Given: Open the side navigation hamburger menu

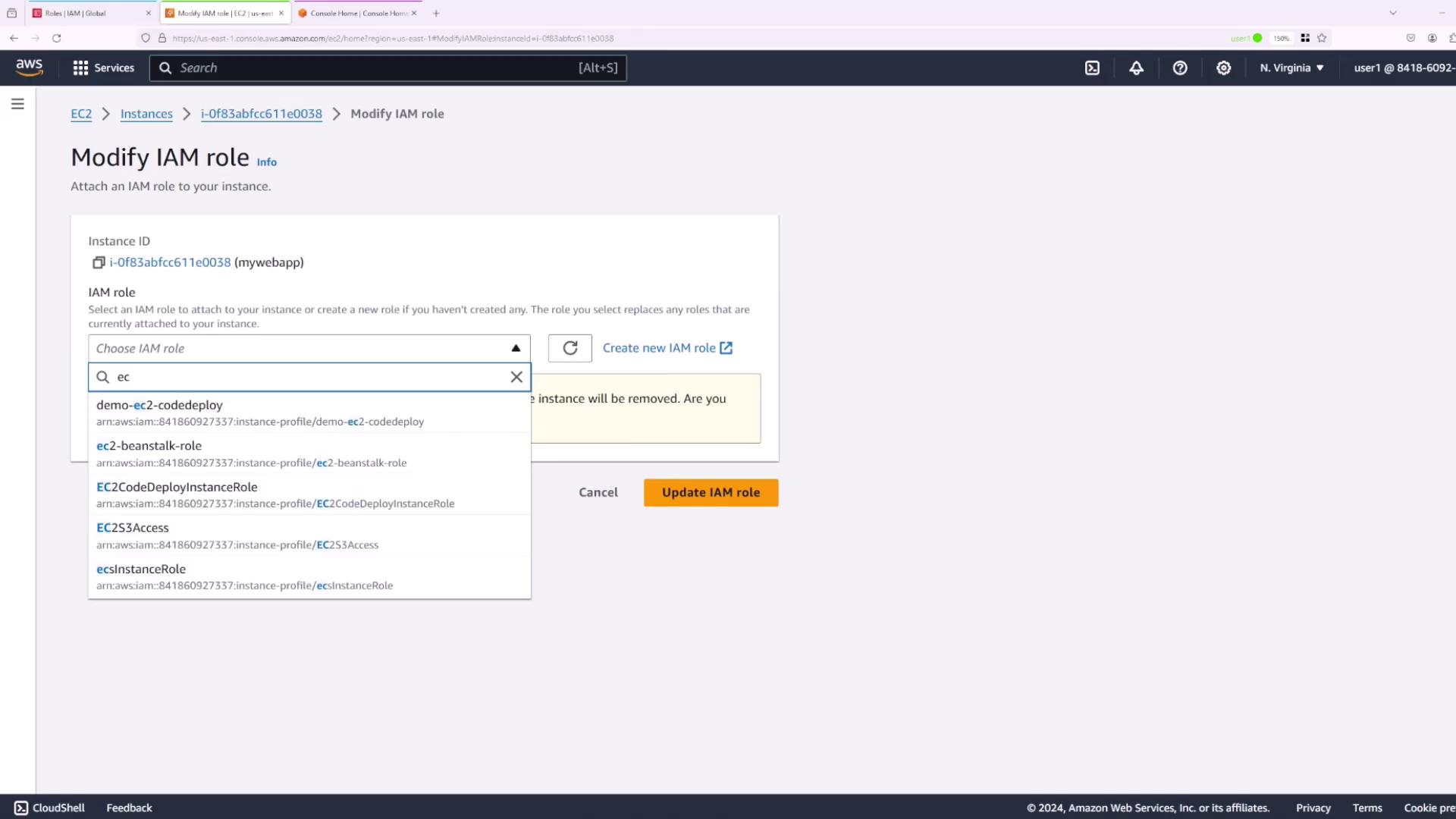Looking at the screenshot, I should tap(17, 104).
